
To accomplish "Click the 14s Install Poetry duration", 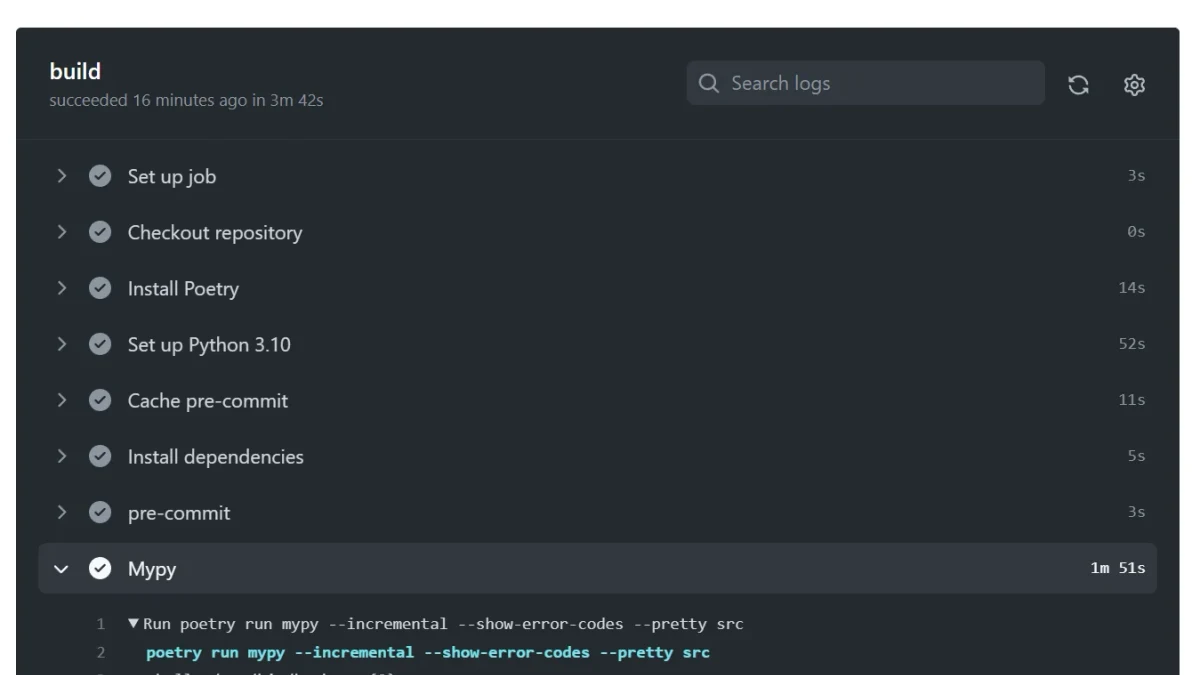I will (1132, 288).
